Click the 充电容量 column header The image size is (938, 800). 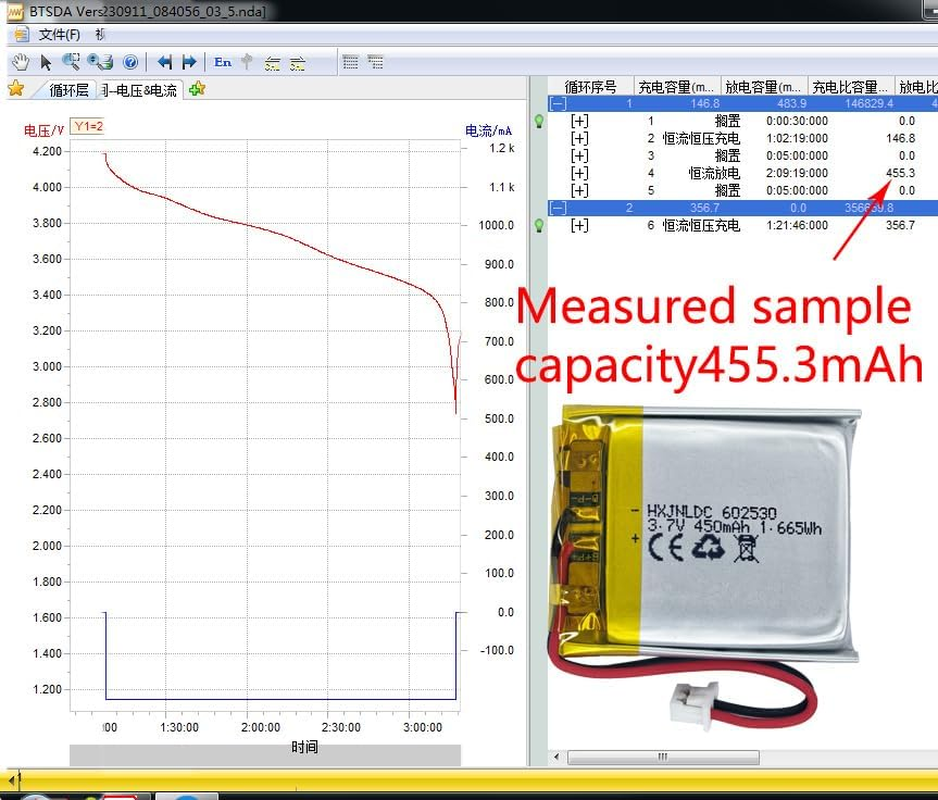677,87
